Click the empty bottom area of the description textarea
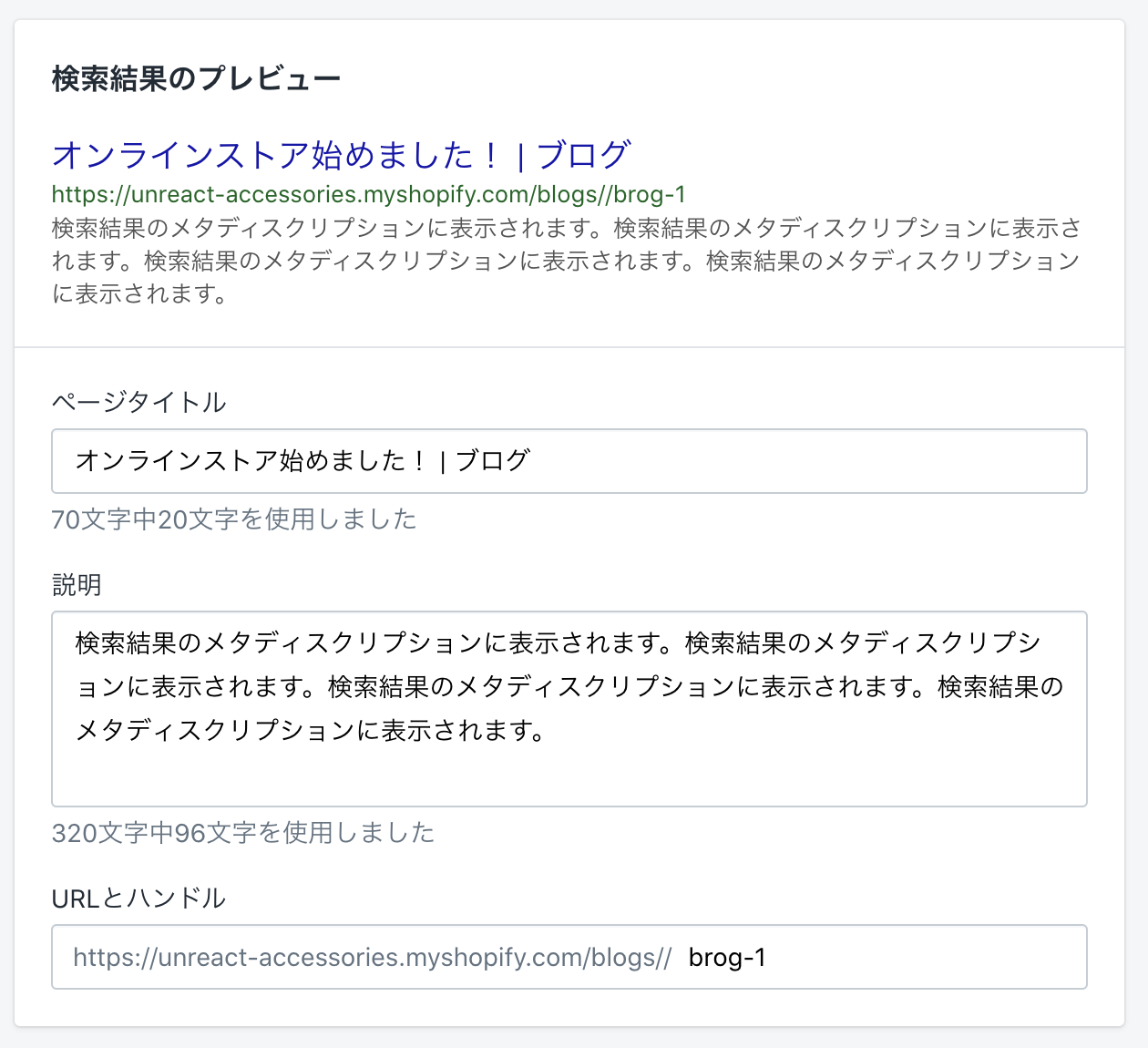The width and height of the screenshot is (1148, 1048). tap(569, 779)
